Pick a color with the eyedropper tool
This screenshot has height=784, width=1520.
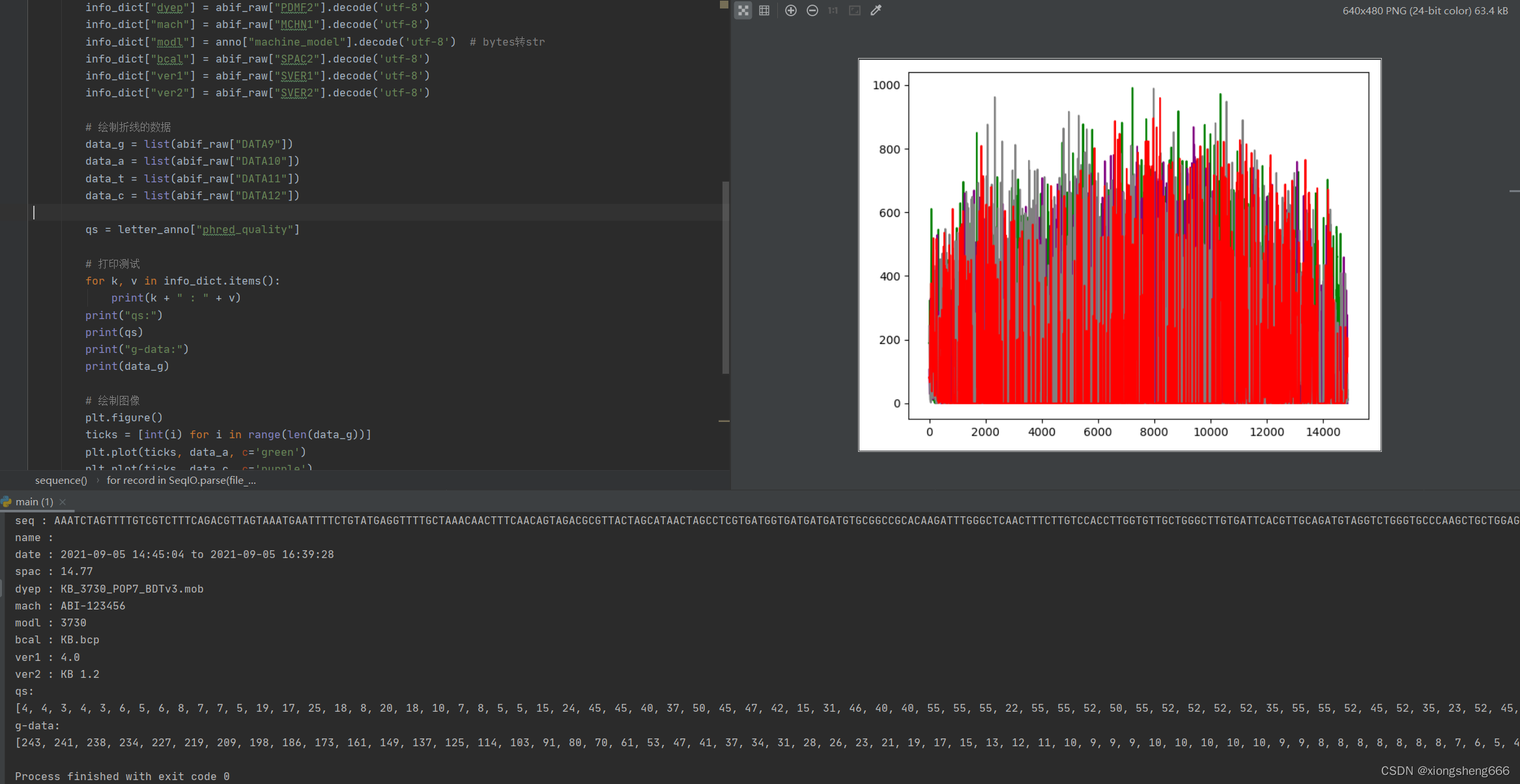point(876,10)
